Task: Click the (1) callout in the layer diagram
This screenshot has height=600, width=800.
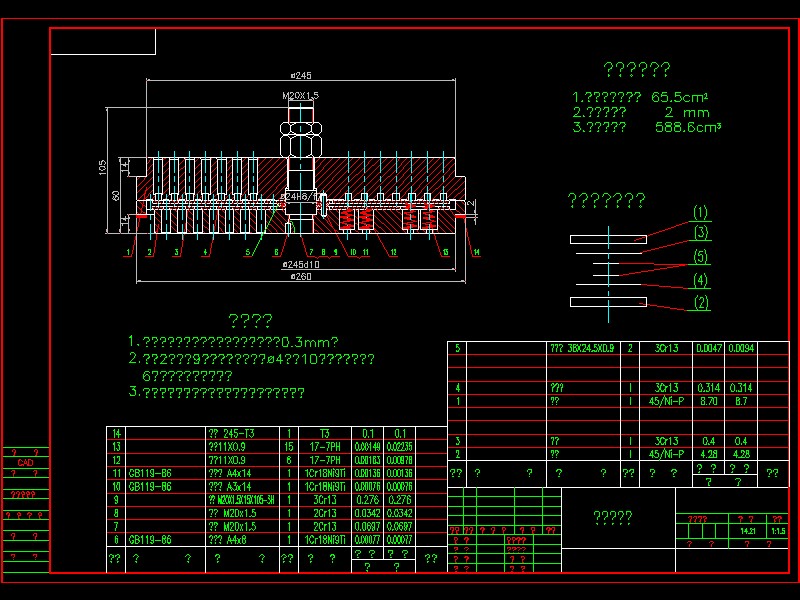Action: 700,212
